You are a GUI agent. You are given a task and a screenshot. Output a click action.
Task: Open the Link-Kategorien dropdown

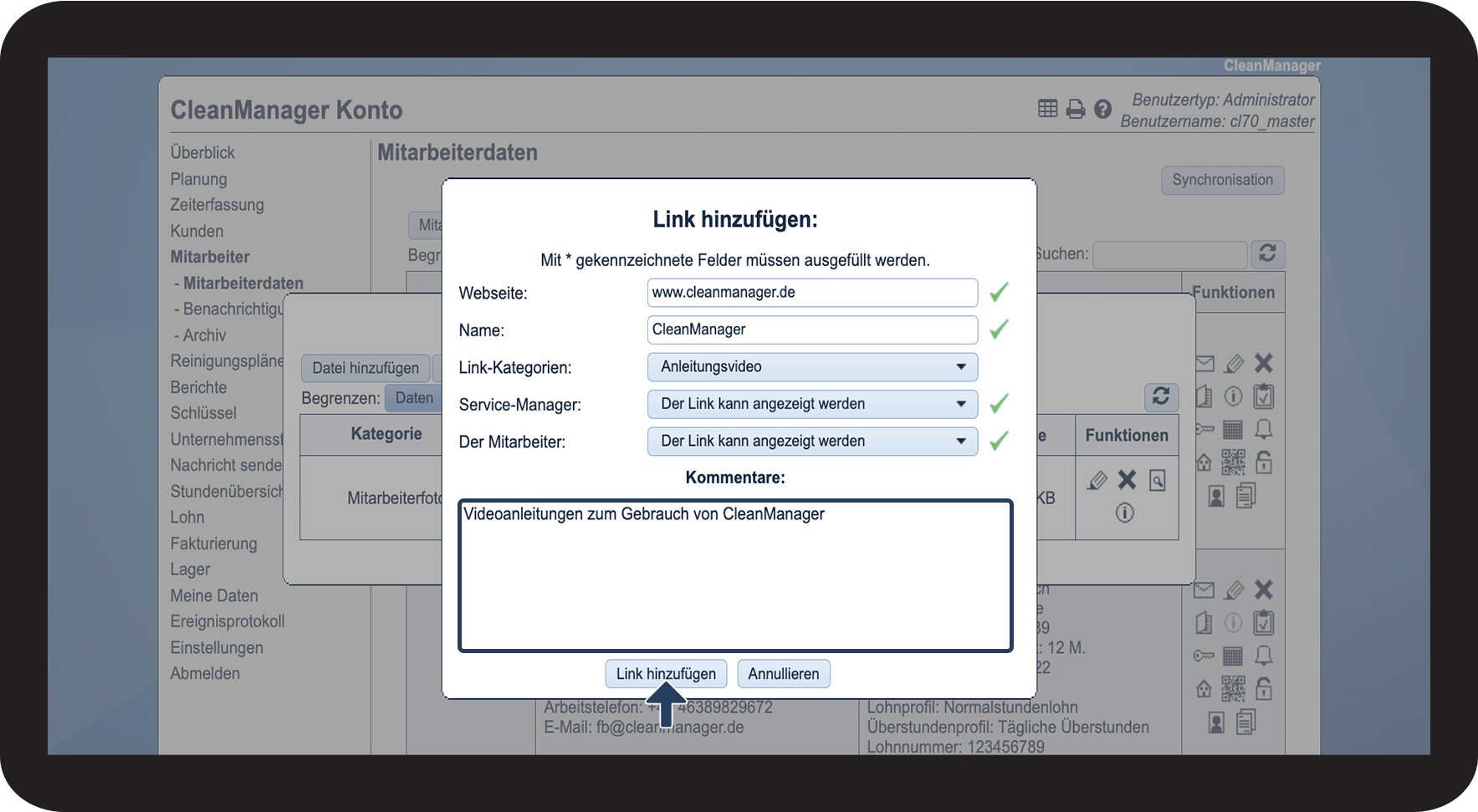click(811, 367)
